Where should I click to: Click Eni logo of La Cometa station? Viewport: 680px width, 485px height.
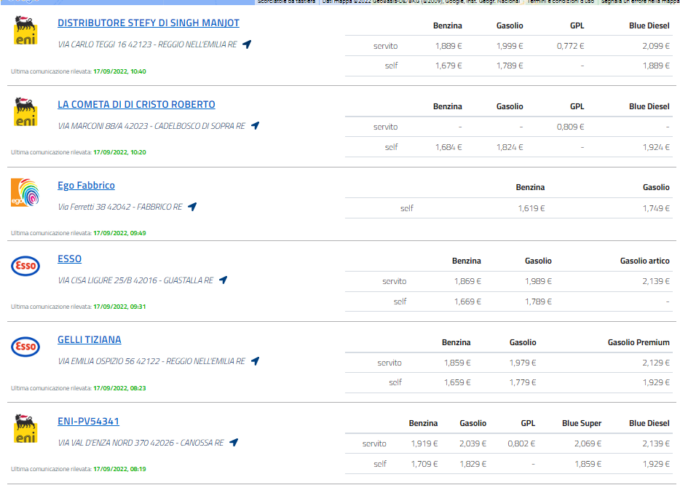(26, 112)
